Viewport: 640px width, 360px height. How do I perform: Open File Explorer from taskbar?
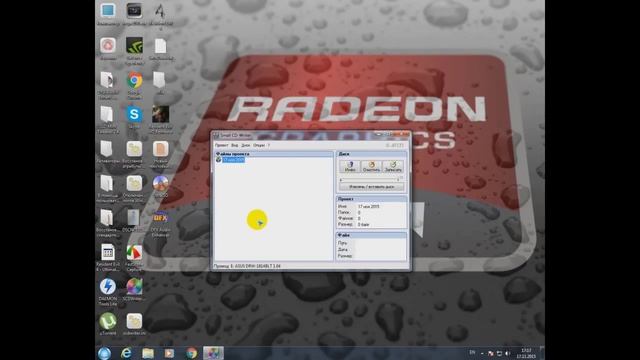point(148,353)
